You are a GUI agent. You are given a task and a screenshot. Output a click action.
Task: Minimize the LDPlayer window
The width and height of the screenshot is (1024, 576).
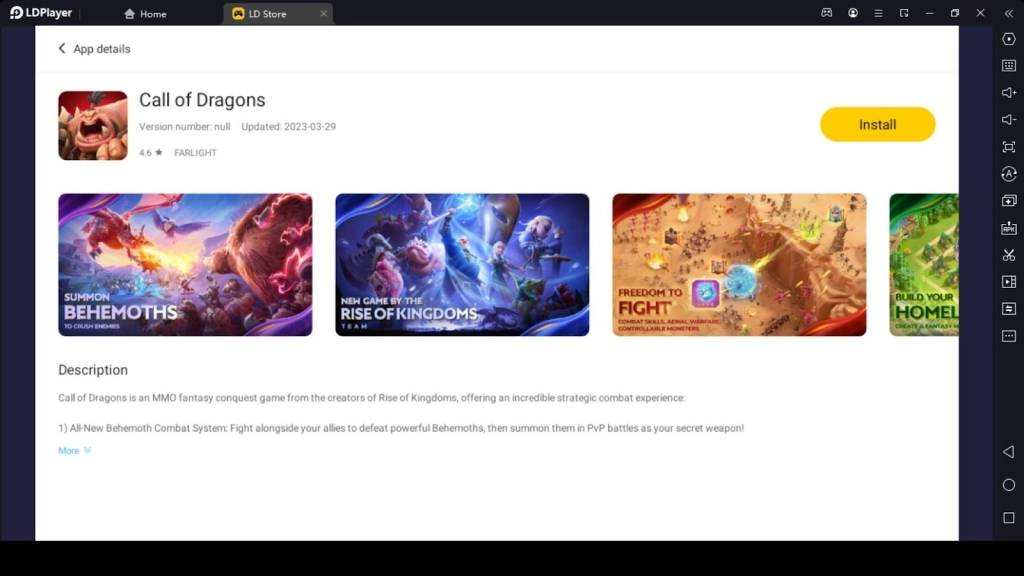[929, 13]
